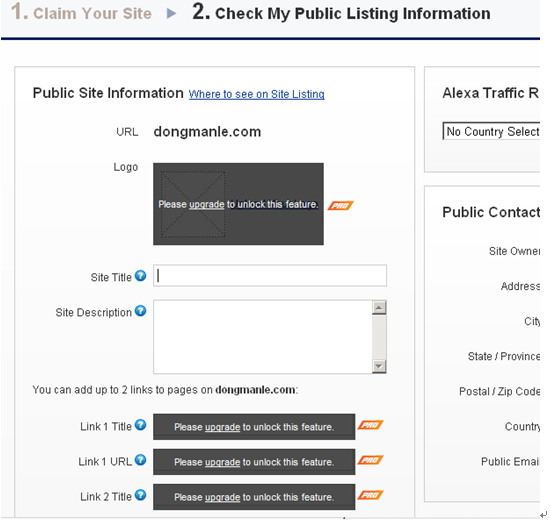The height and width of the screenshot is (524, 550).
Task: Click PRO badge next to Link 2 Title
Action: (x=370, y=495)
